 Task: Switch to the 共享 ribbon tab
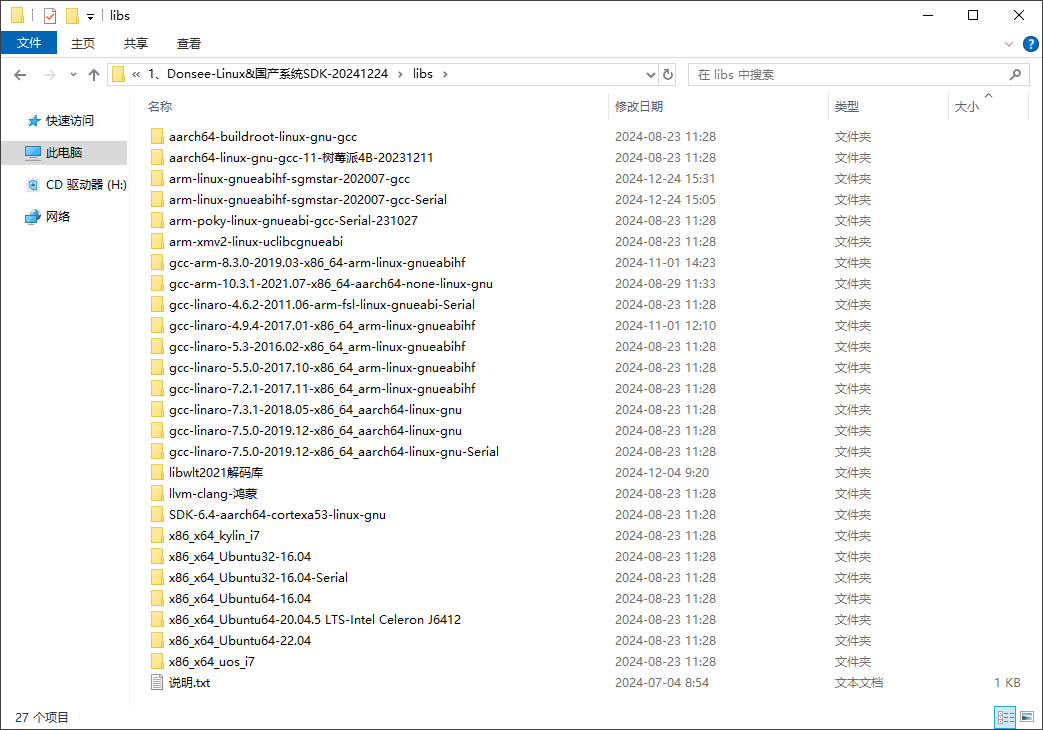136,43
